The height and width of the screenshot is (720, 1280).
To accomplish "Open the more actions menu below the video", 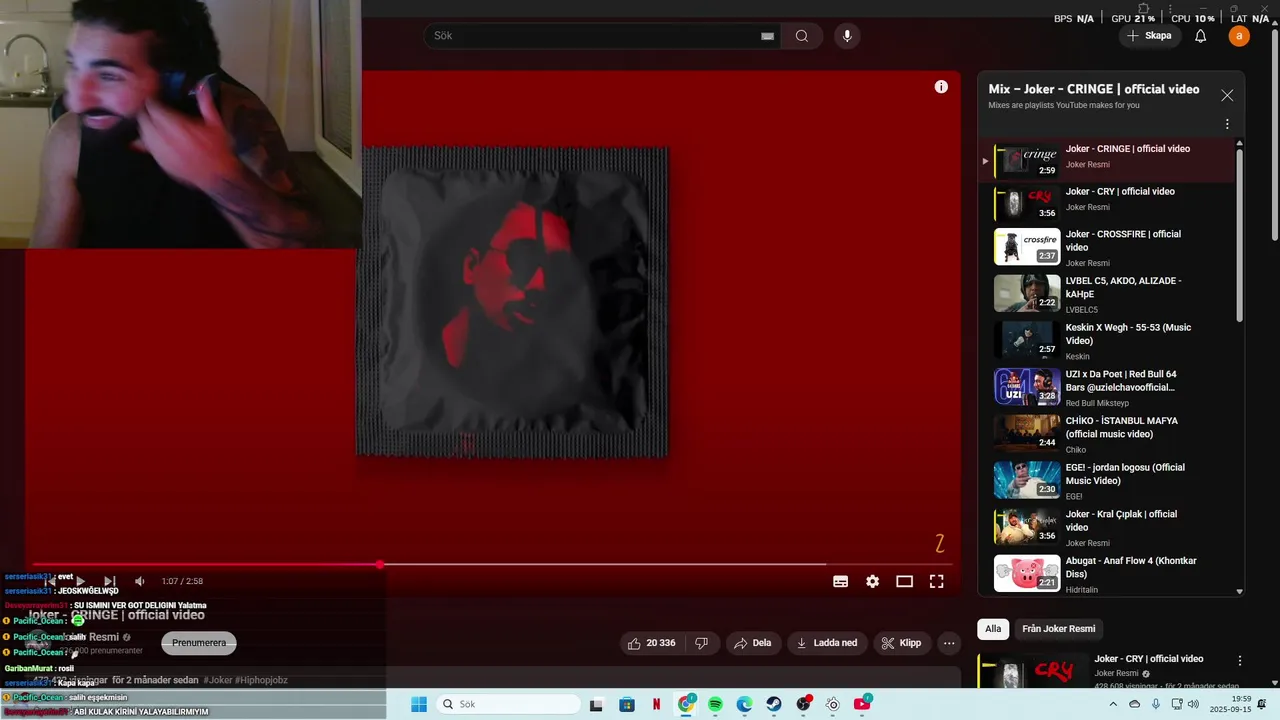I will click(x=949, y=643).
